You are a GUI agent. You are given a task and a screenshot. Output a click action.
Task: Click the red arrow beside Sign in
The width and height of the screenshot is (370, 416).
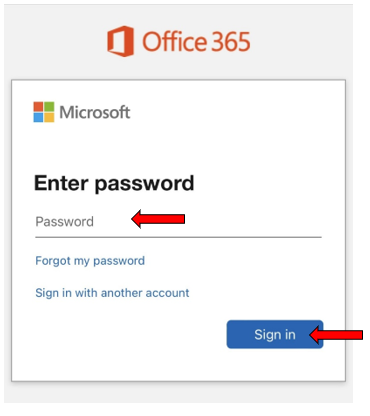[336, 335]
